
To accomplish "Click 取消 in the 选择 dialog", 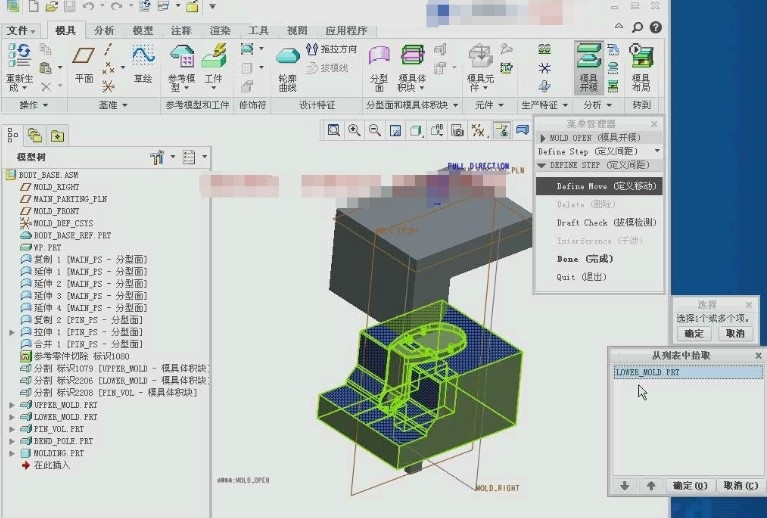I will 735,334.
